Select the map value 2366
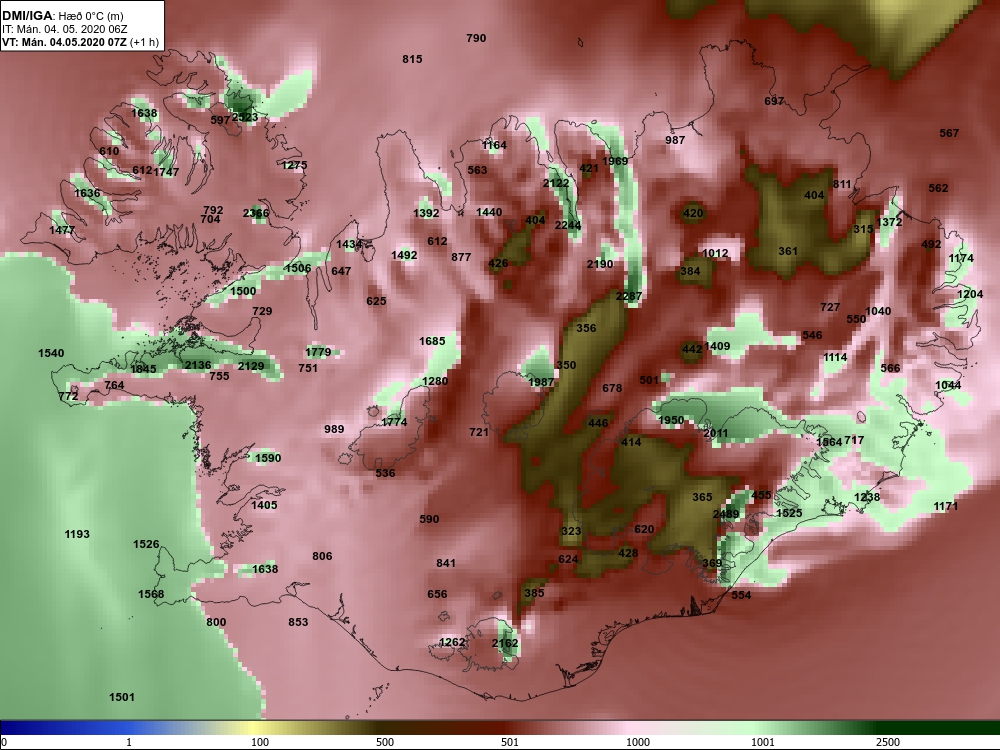This screenshot has height=750, width=1000. (x=256, y=213)
